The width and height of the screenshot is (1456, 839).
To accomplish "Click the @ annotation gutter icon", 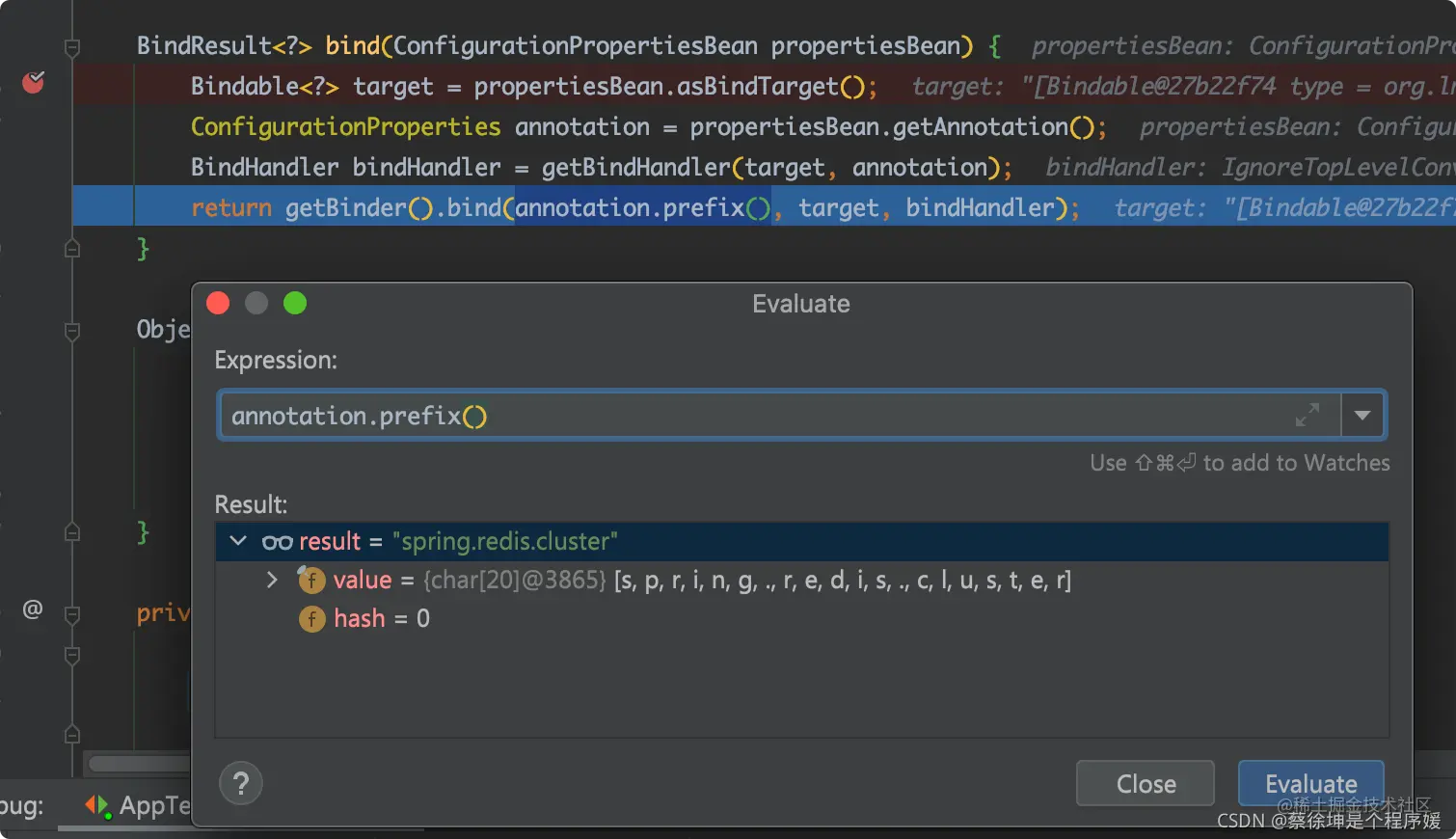I will point(33,609).
